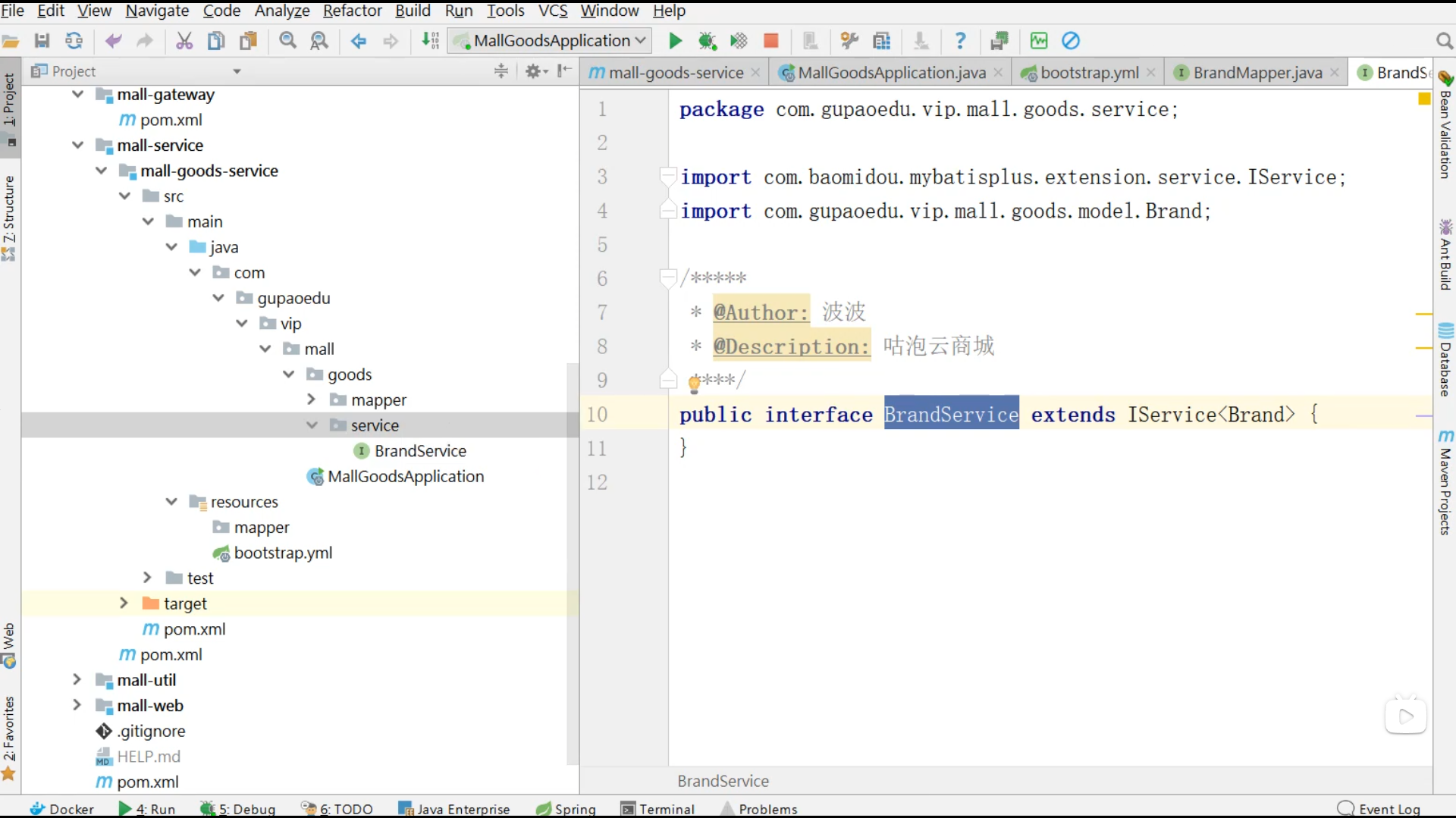Click the Run with Coverage icon
1456x818 pixels.
pyautogui.click(x=739, y=40)
